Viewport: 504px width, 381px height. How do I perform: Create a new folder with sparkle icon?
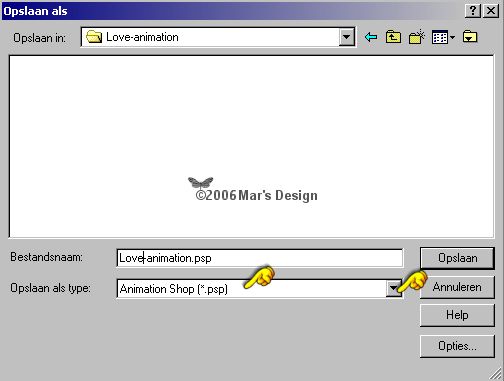[417, 37]
